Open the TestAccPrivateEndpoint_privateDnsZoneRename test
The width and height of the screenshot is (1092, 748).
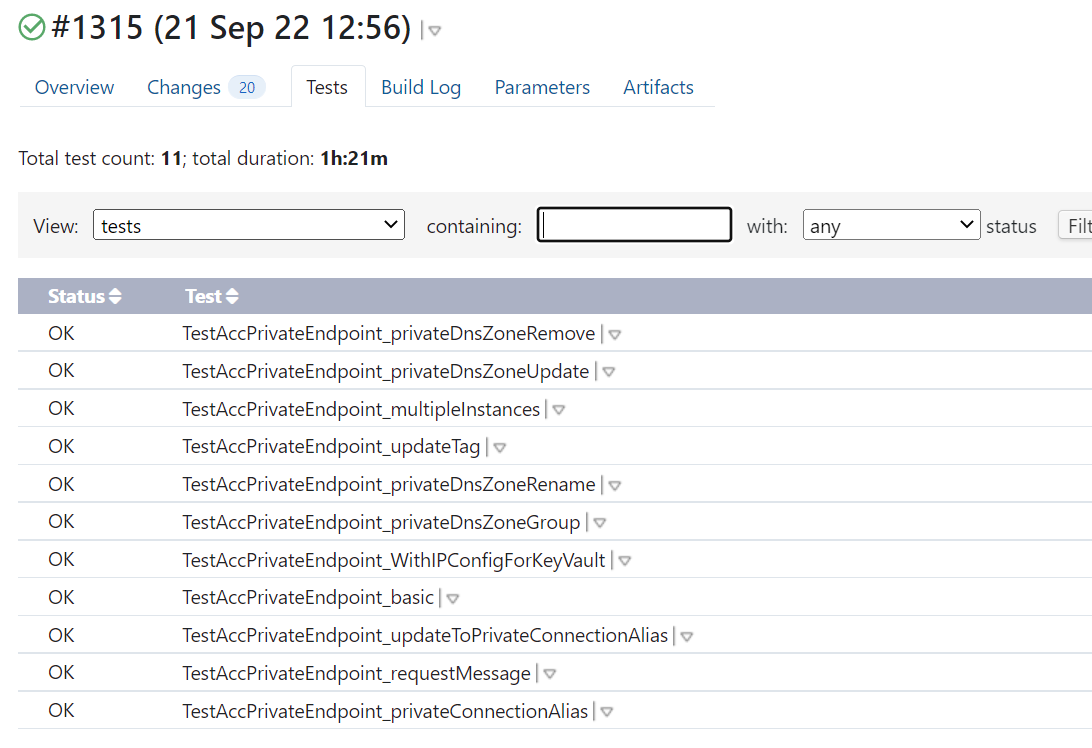point(389,484)
